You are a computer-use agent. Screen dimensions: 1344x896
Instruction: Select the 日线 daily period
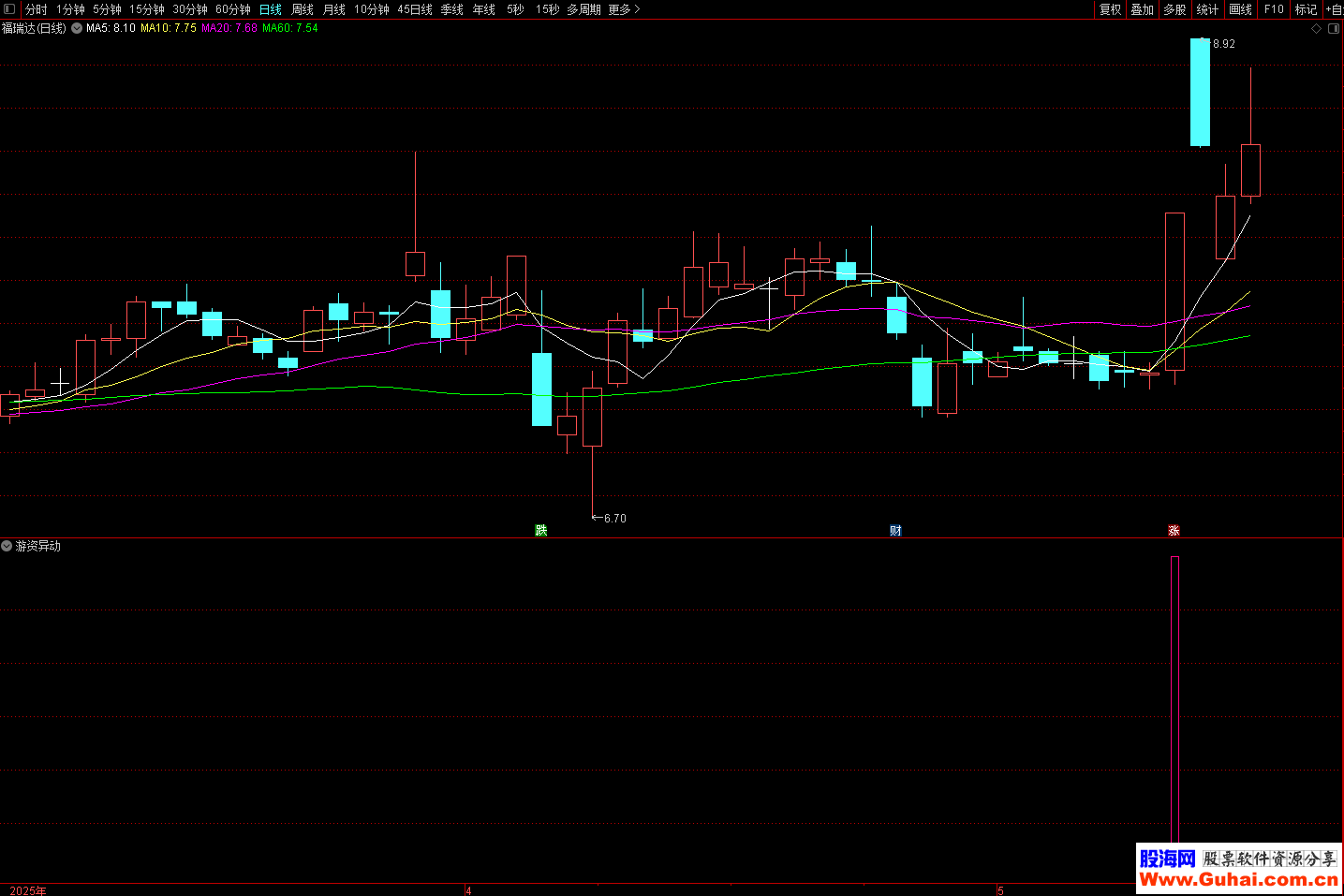click(271, 9)
